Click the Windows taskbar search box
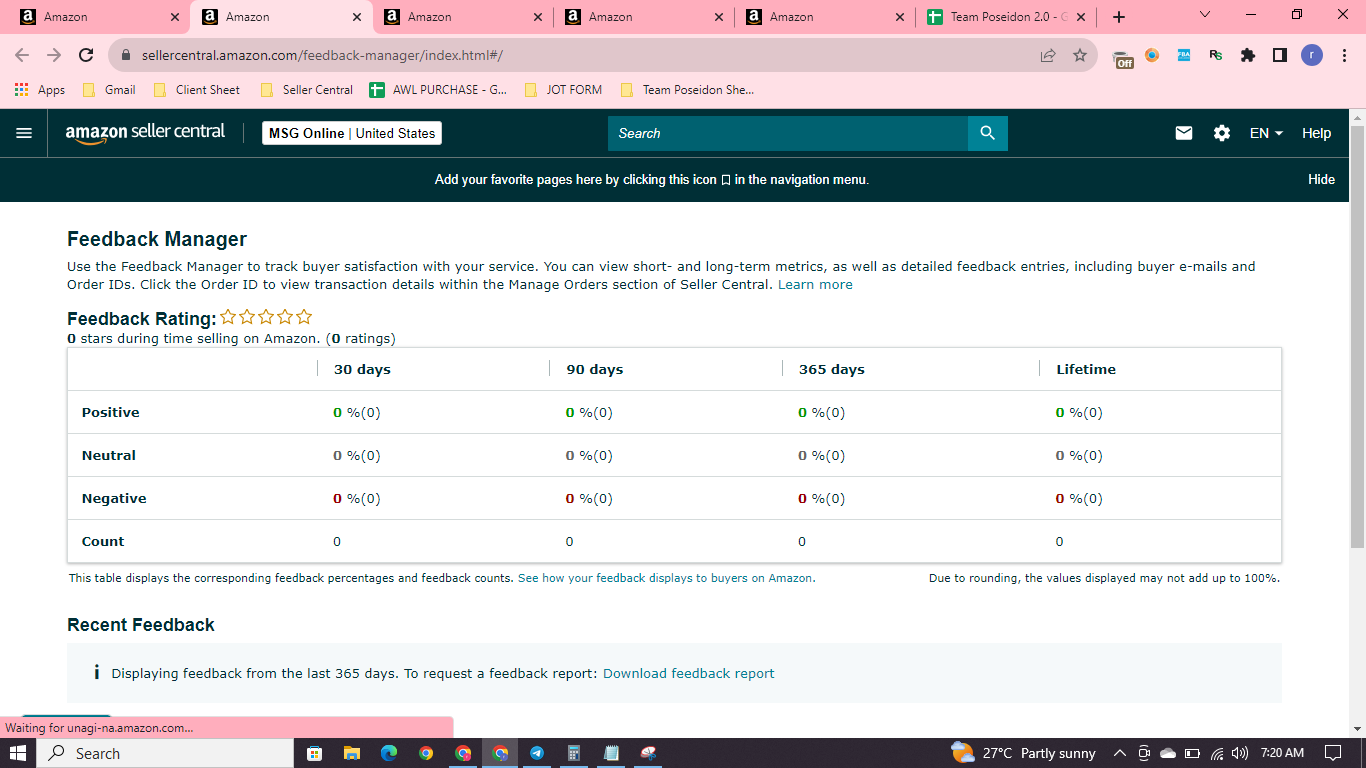The image size is (1366, 768). click(165, 753)
